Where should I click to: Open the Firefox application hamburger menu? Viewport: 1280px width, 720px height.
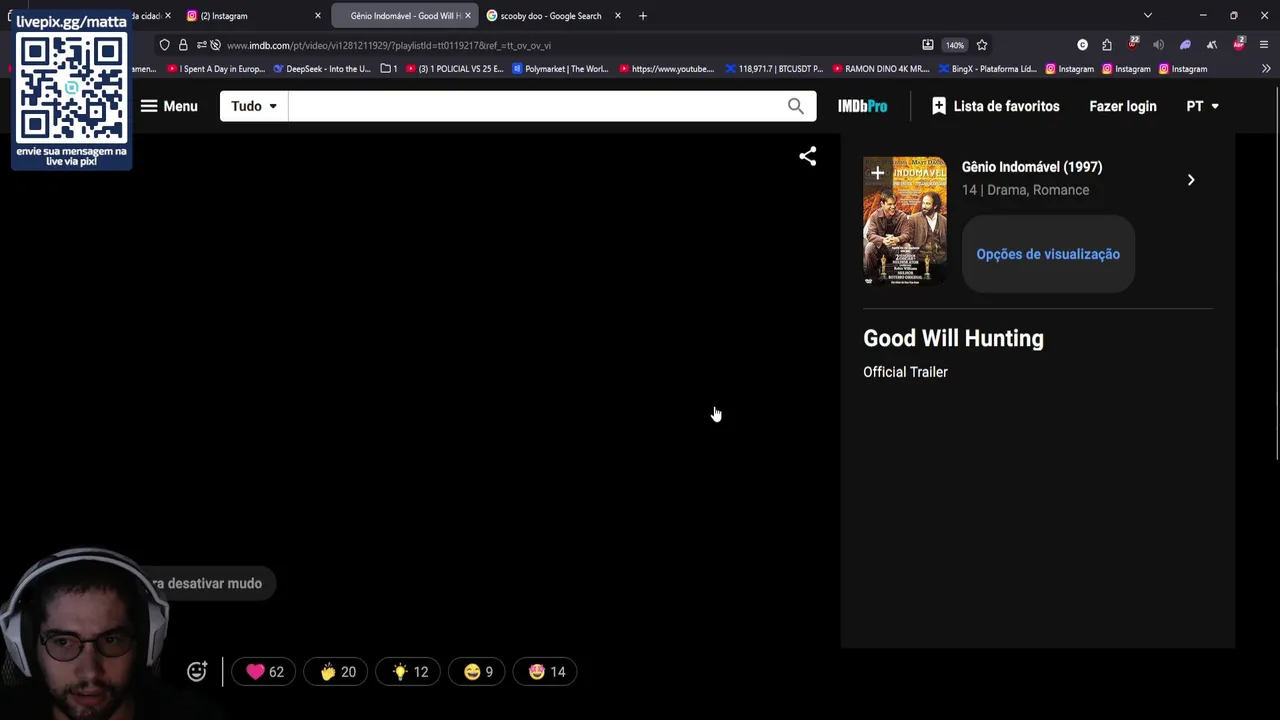point(1265,45)
